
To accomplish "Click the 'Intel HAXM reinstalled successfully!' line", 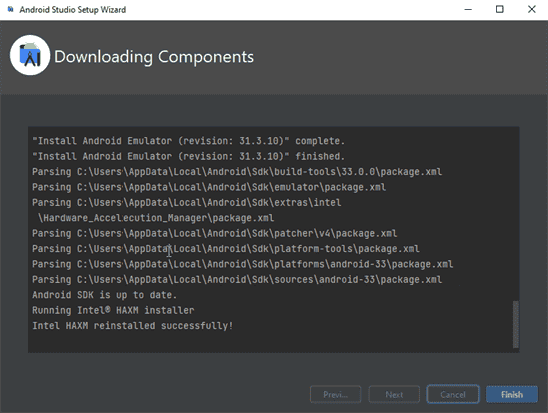I will click(132, 326).
